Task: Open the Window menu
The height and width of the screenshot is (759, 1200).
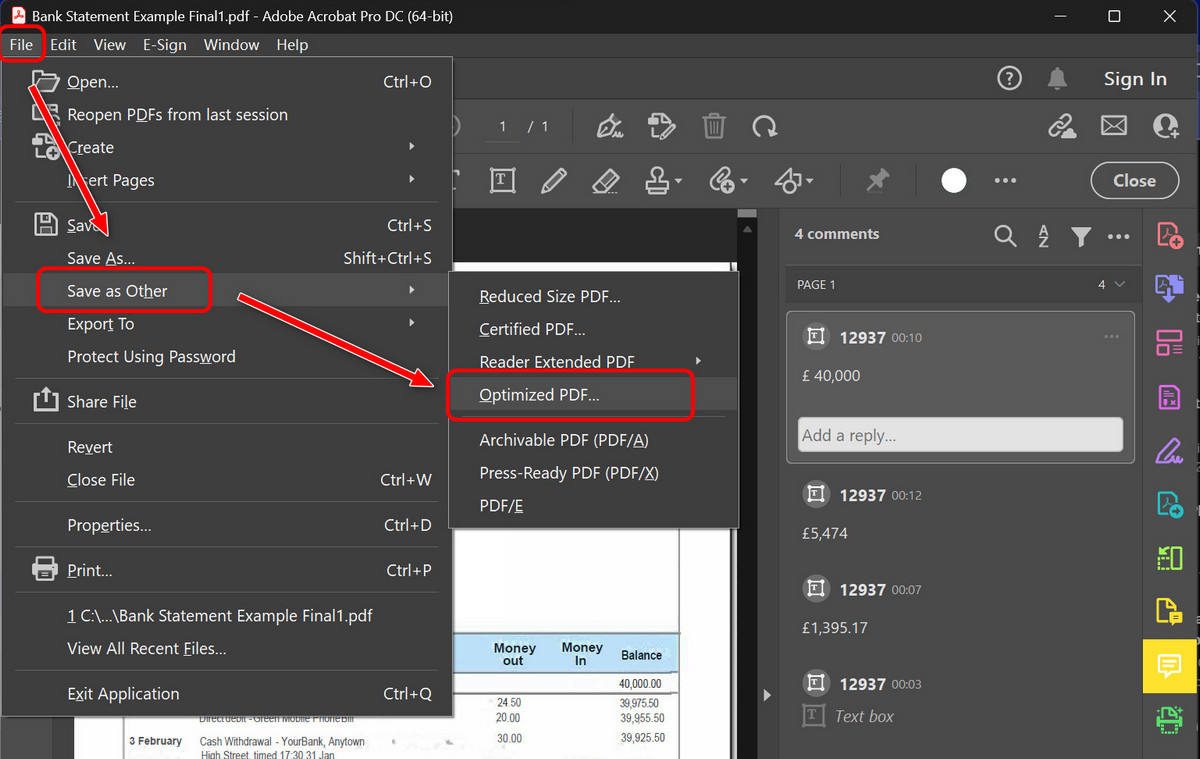Action: [231, 44]
